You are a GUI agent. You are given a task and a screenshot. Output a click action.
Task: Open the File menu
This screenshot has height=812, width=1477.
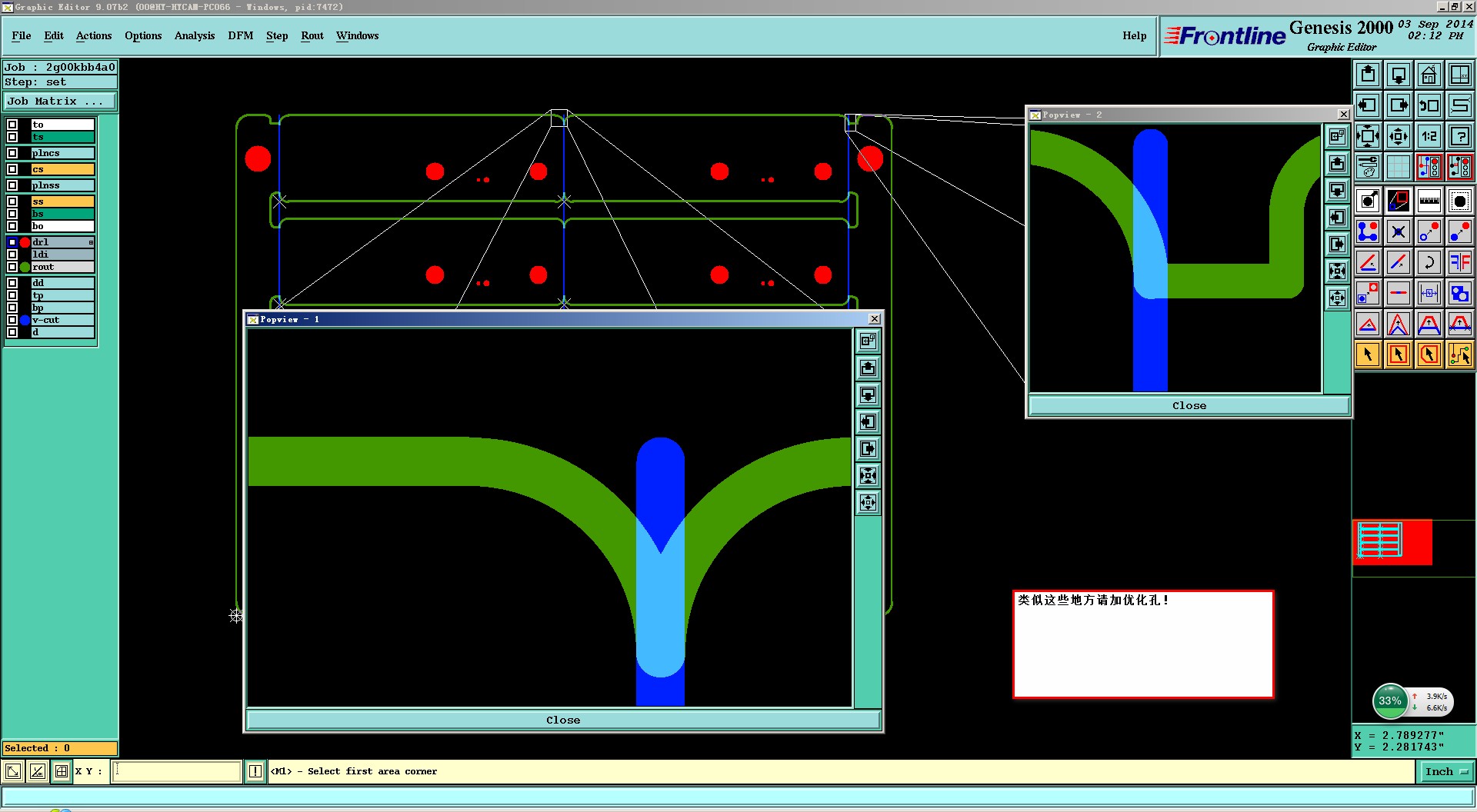pos(22,35)
